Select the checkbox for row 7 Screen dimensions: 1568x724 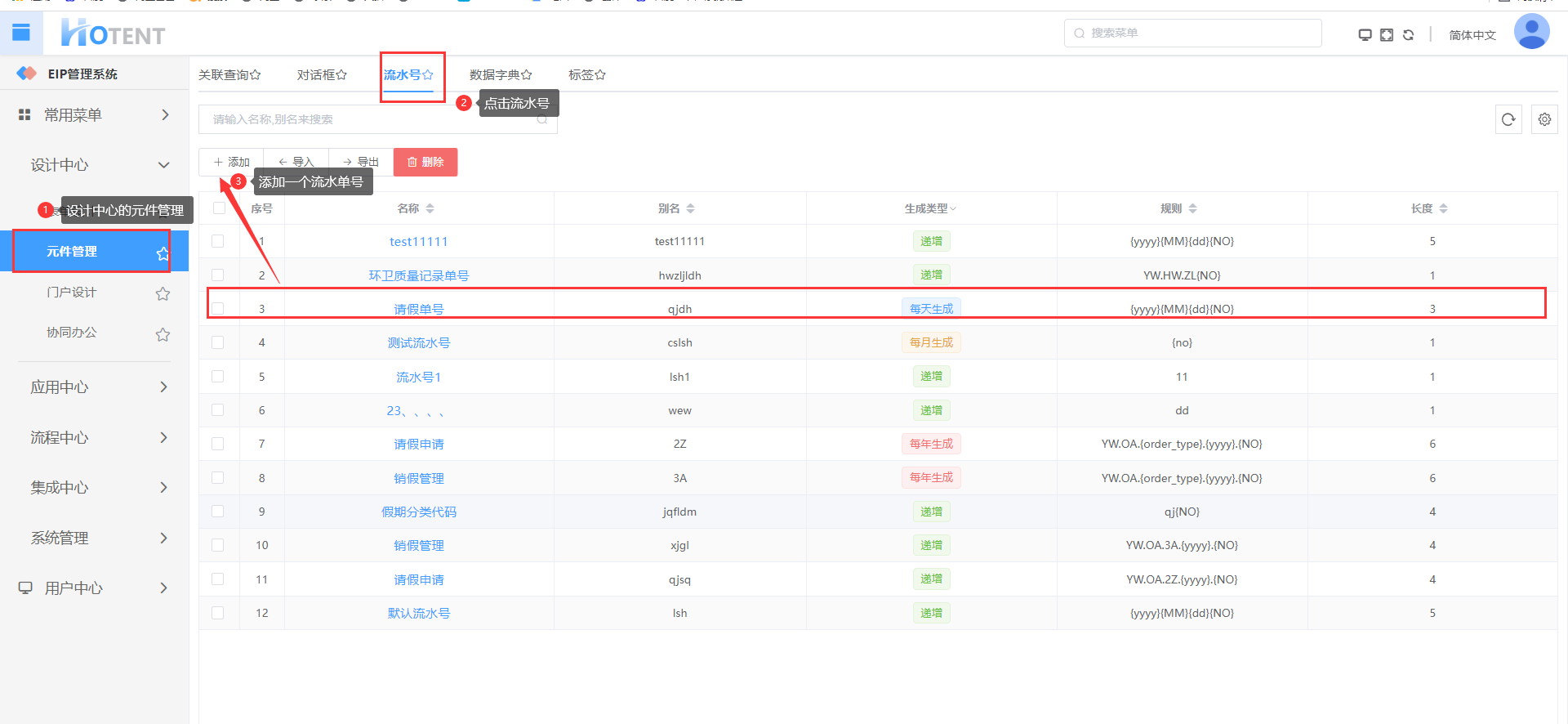[218, 444]
